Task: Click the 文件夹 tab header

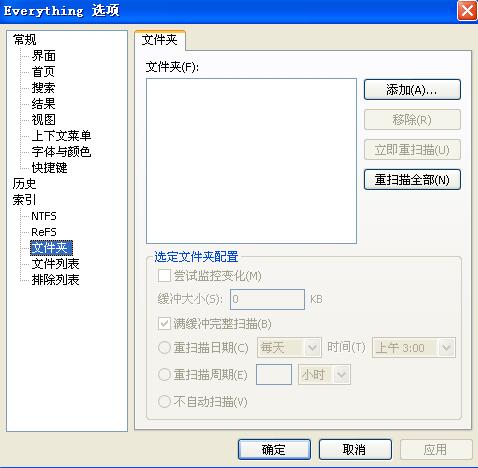Action: click(160, 40)
